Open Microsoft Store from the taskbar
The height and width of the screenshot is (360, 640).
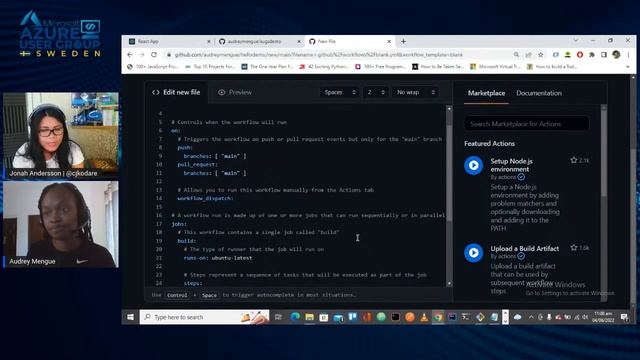324,317
